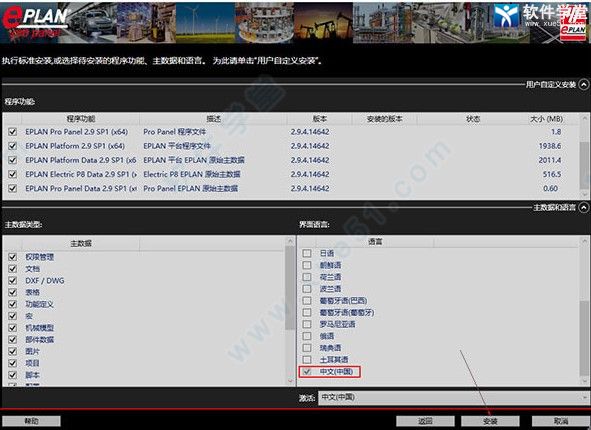Toggle the EPLAN Electric P8 Data checkbox
This screenshot has width=591, height=430.
[x=12, y=174]
